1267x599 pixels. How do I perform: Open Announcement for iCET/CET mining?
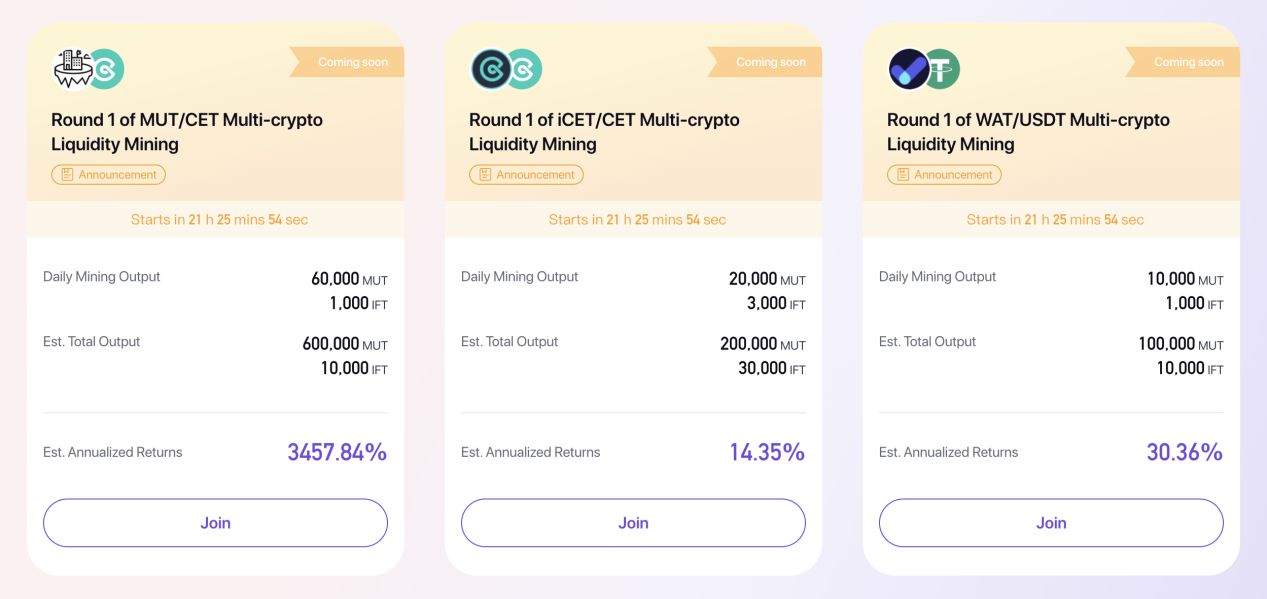tap(526, 175)
